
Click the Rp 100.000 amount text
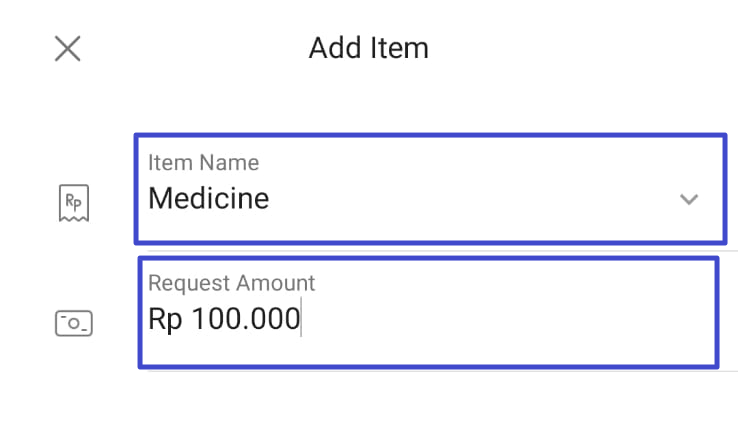tap(224, 319)
